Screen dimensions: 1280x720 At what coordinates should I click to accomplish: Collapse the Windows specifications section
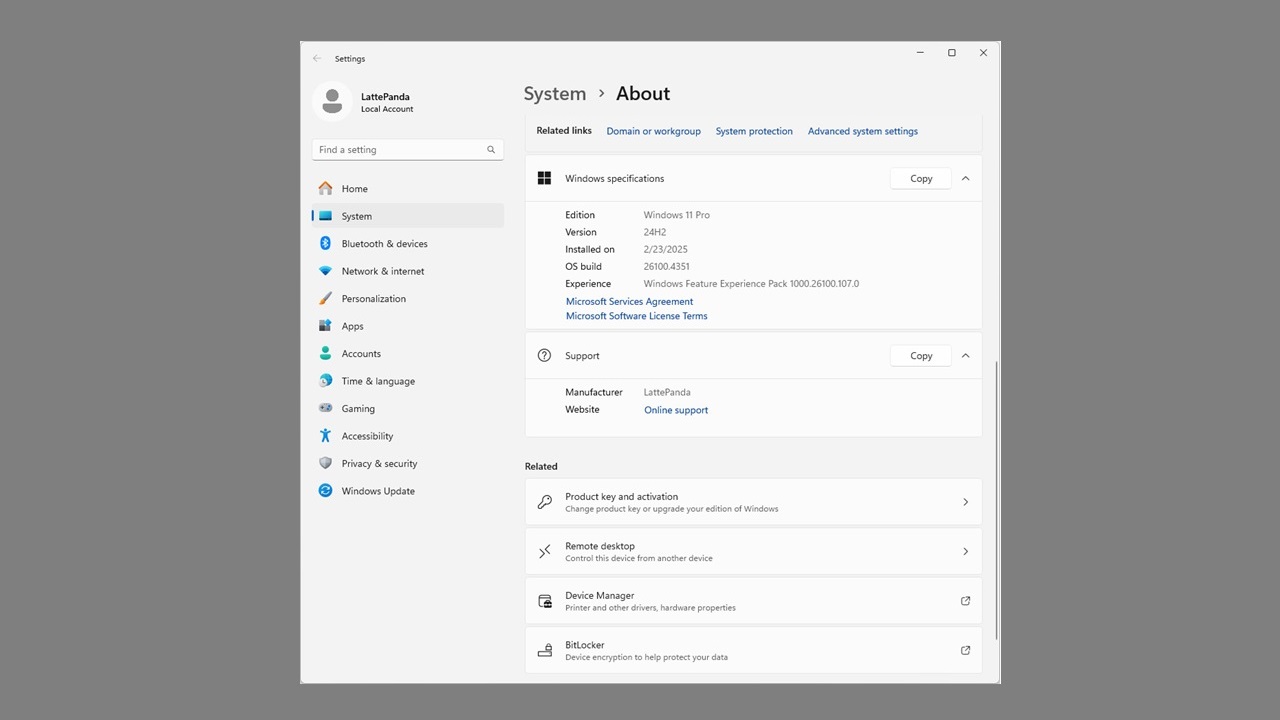965,179
